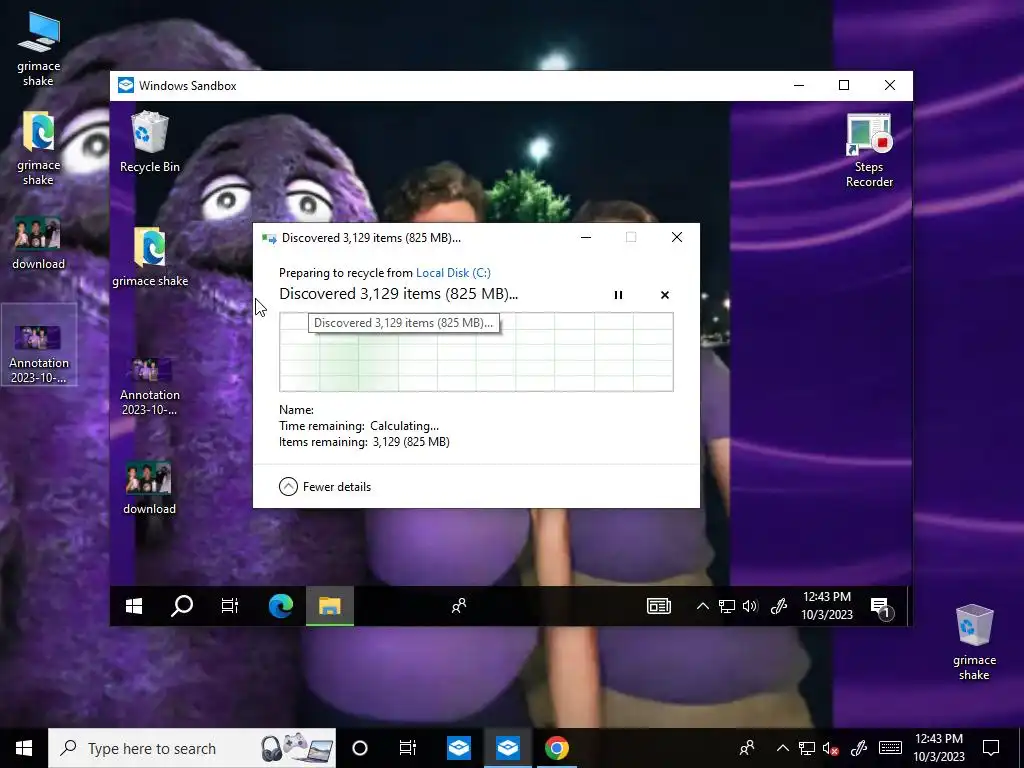Open volume control in the sandbox tray
Screen dimensions: 1024x768
[x=750, y=606]
